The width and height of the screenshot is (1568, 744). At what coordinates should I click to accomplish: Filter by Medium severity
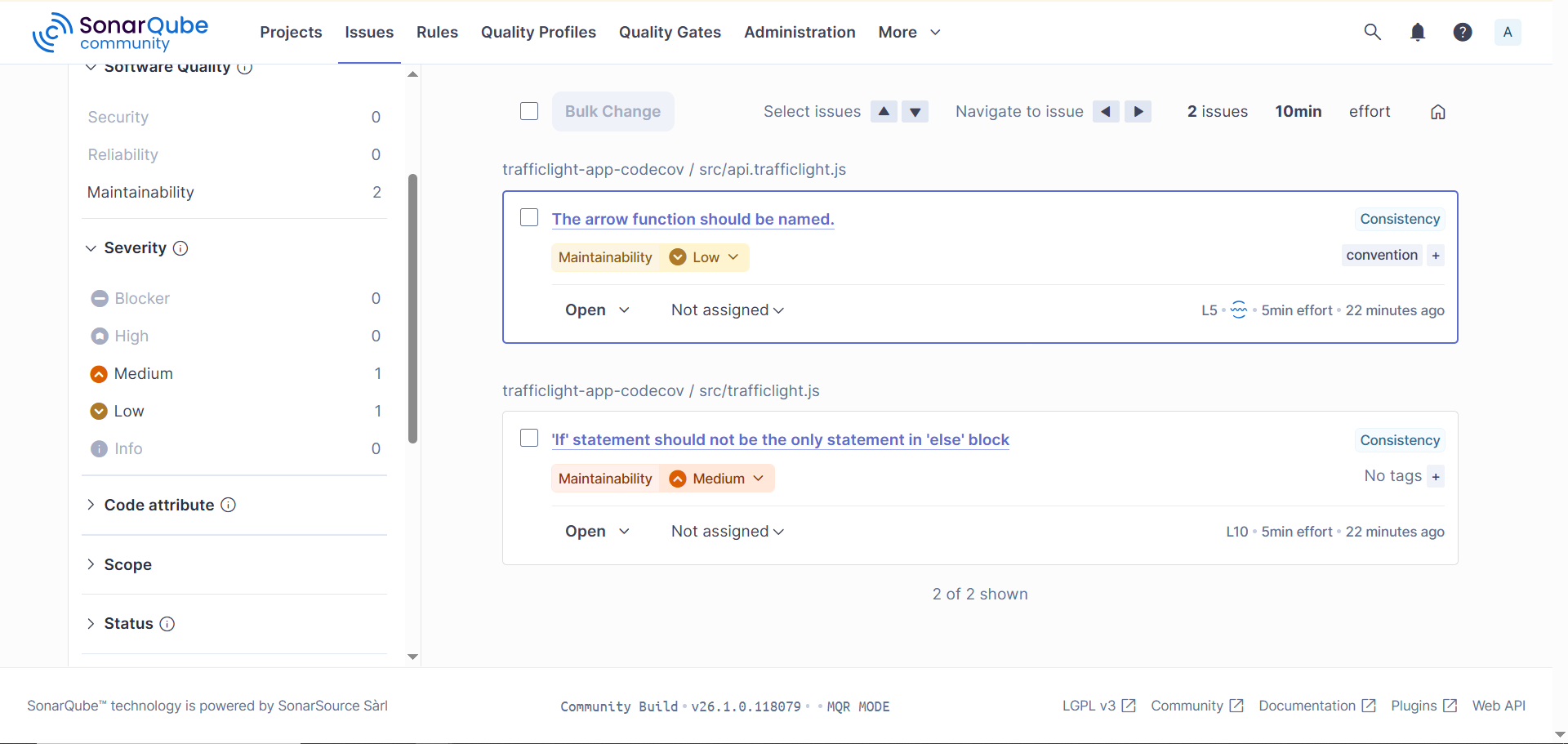pos(144,373)
